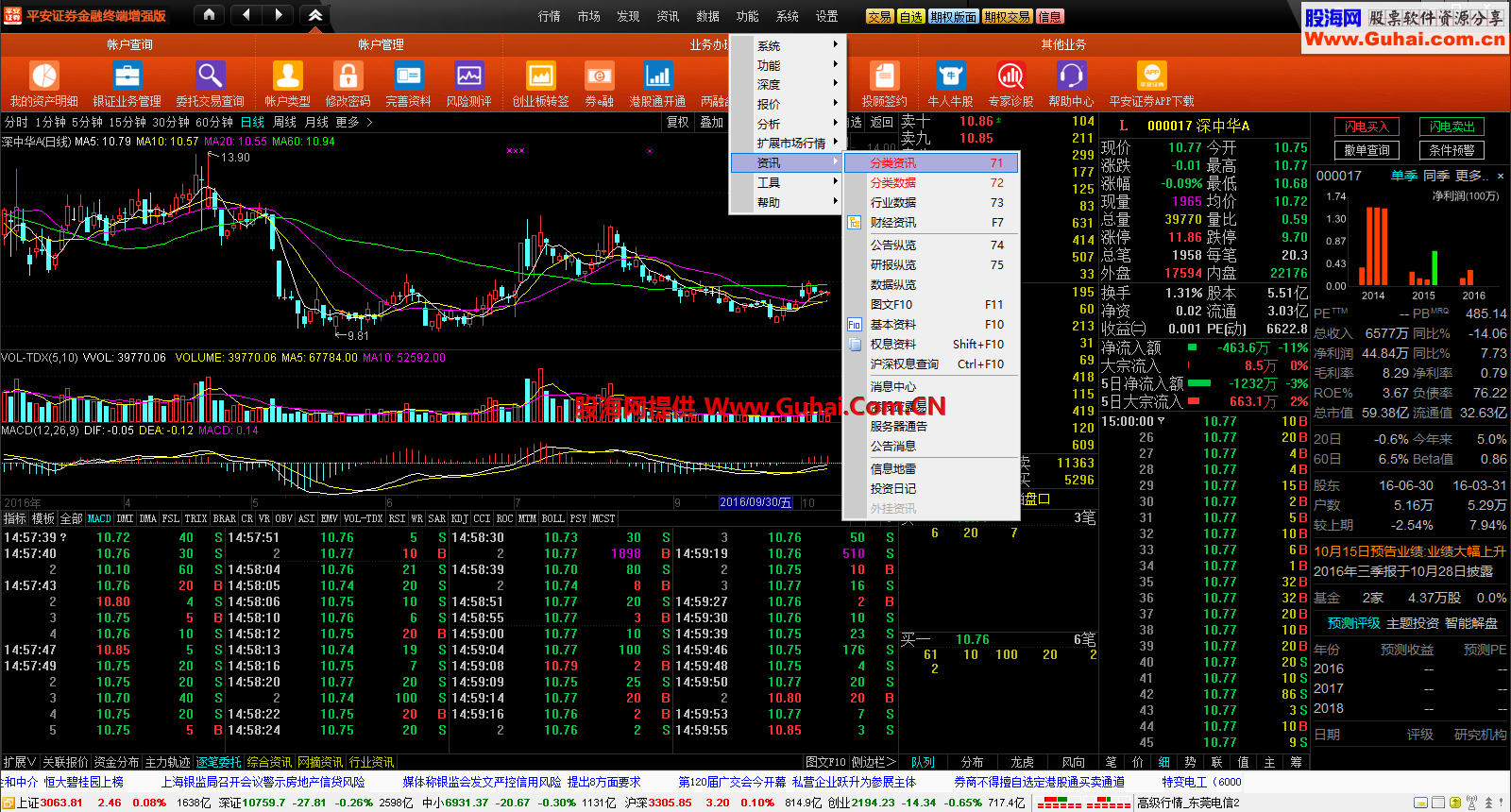Open 完善资料 profile card icon
The image size is (1511, 812).
pyautogui.click(x=409, y=76)
